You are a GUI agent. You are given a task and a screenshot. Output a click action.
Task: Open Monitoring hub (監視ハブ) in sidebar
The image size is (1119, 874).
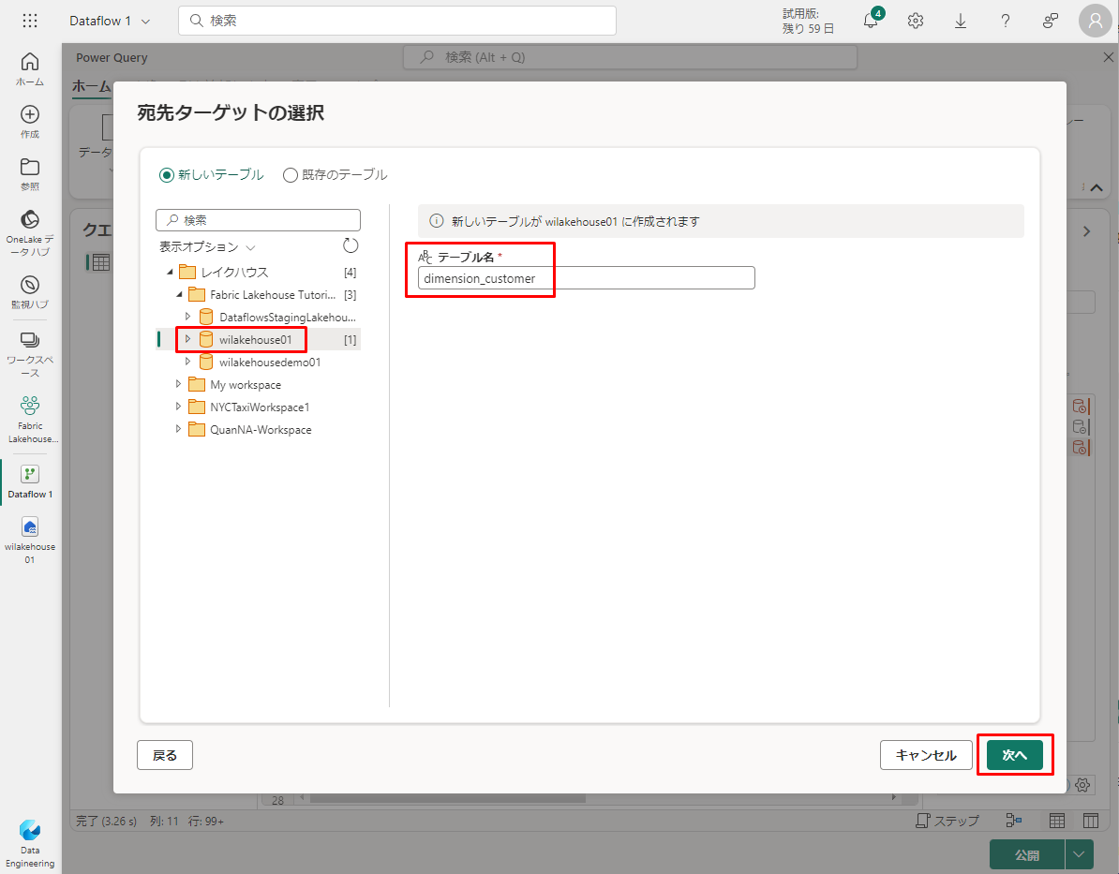[30, 293]
